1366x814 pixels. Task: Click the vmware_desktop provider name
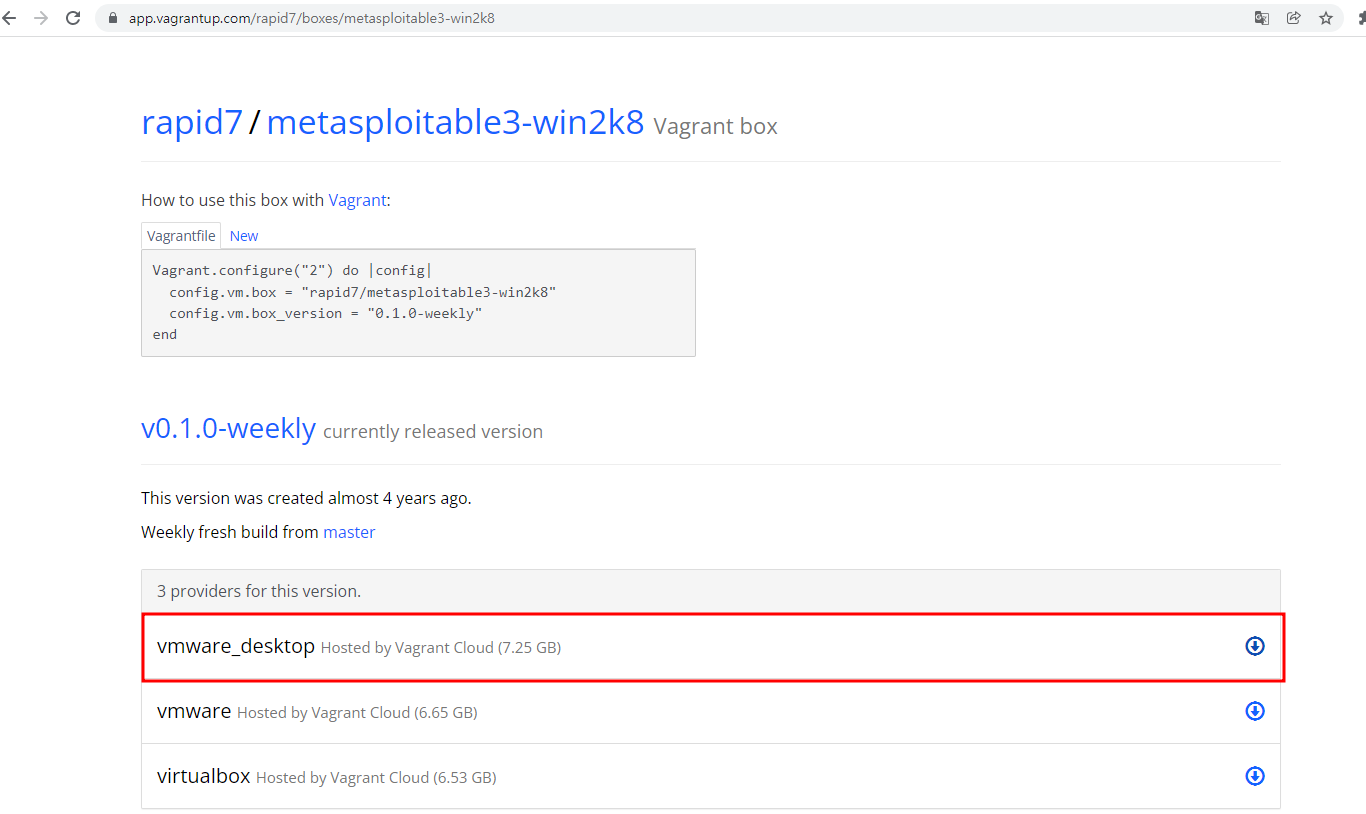tap(236, 647)
